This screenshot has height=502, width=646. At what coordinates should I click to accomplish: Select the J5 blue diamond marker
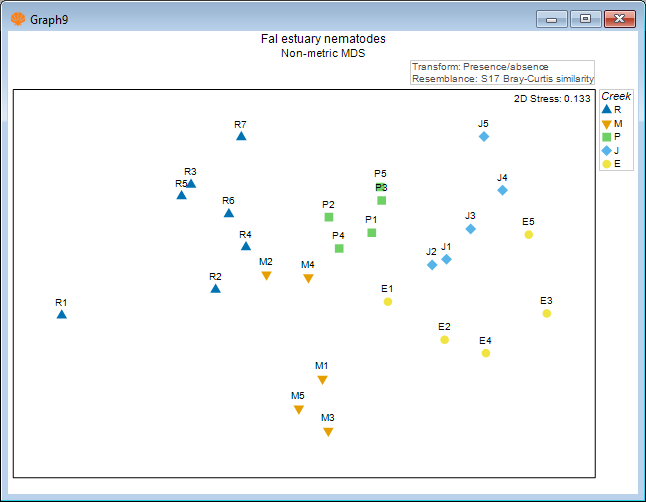click(x=484, y=136)
